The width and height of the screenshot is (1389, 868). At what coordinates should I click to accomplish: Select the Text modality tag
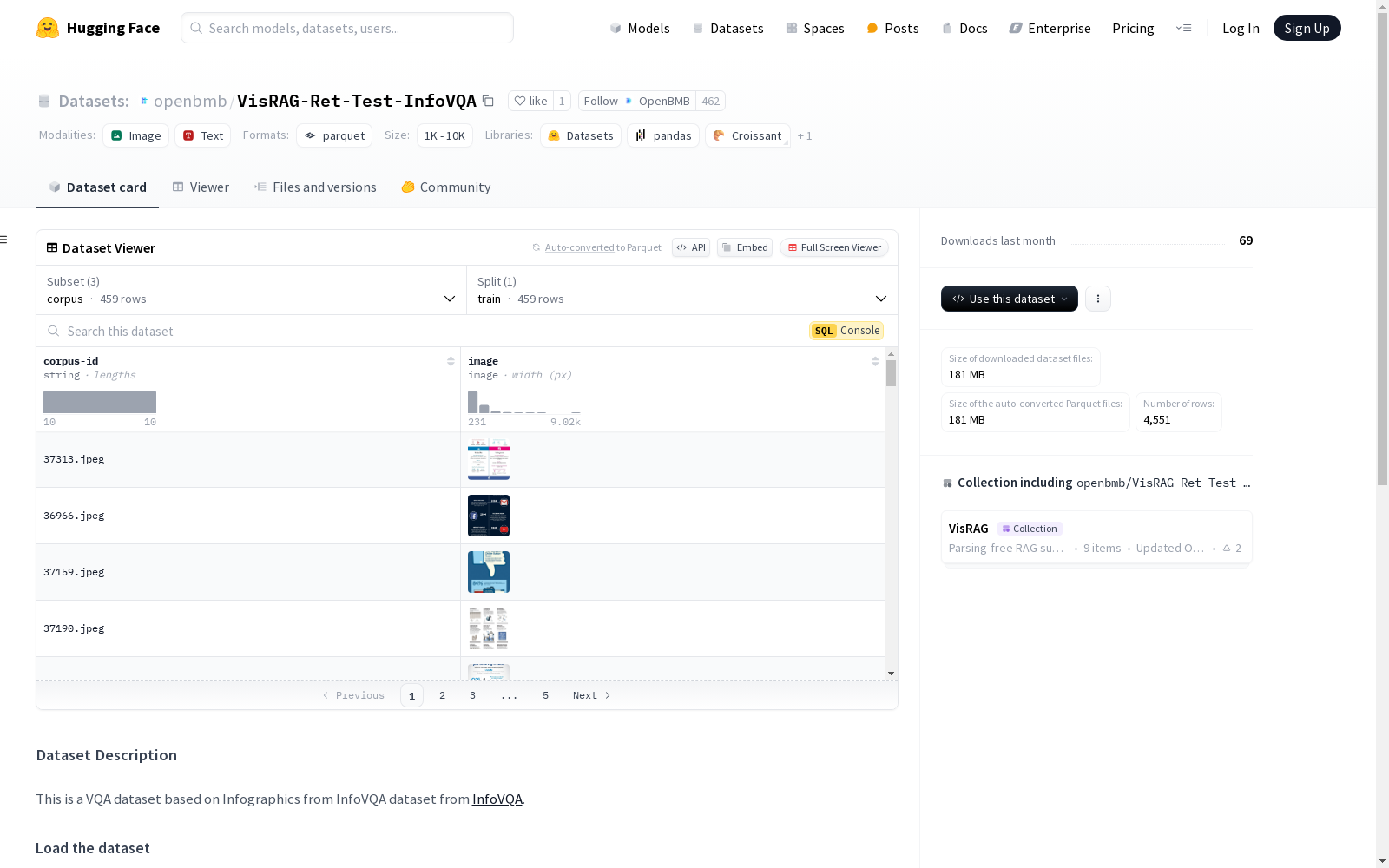click(x=203, y=135)
